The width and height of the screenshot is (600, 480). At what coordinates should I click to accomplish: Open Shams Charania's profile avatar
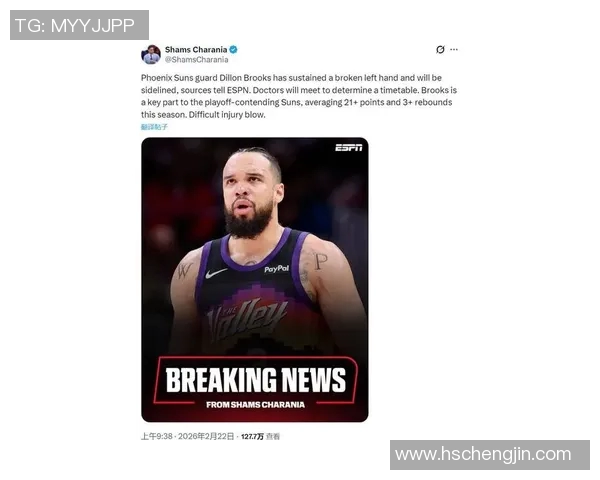(x=151, y=54)
